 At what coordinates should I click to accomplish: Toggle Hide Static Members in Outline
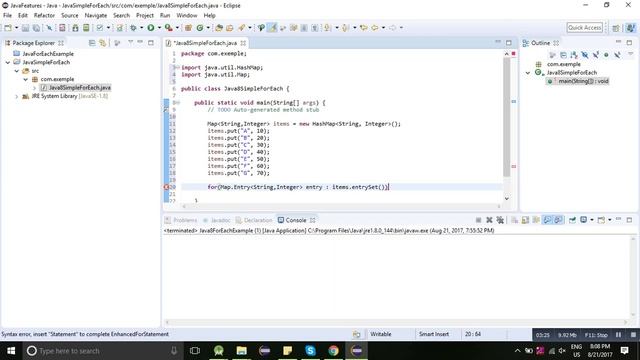click(x=596, y=55)
